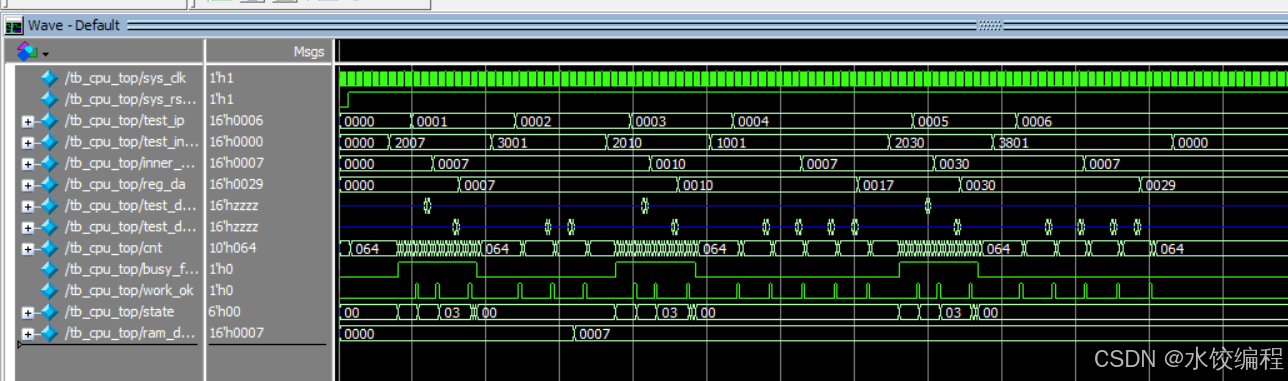Select the /tb_cpu_top/state signal name
This screenshot has height=381, width=1288.
point(119,312)
